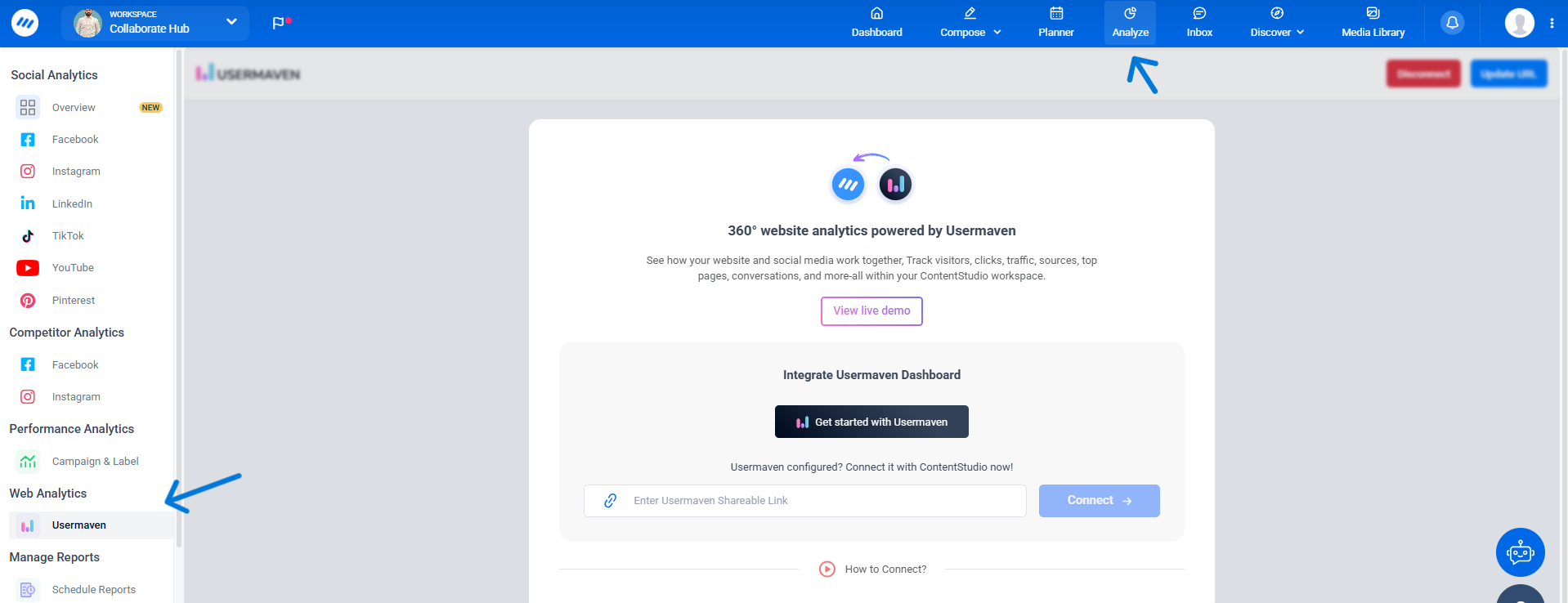Click the ContentStudio round logo in card
Viewport: 1568px width, 603px height.
point(848,185)
